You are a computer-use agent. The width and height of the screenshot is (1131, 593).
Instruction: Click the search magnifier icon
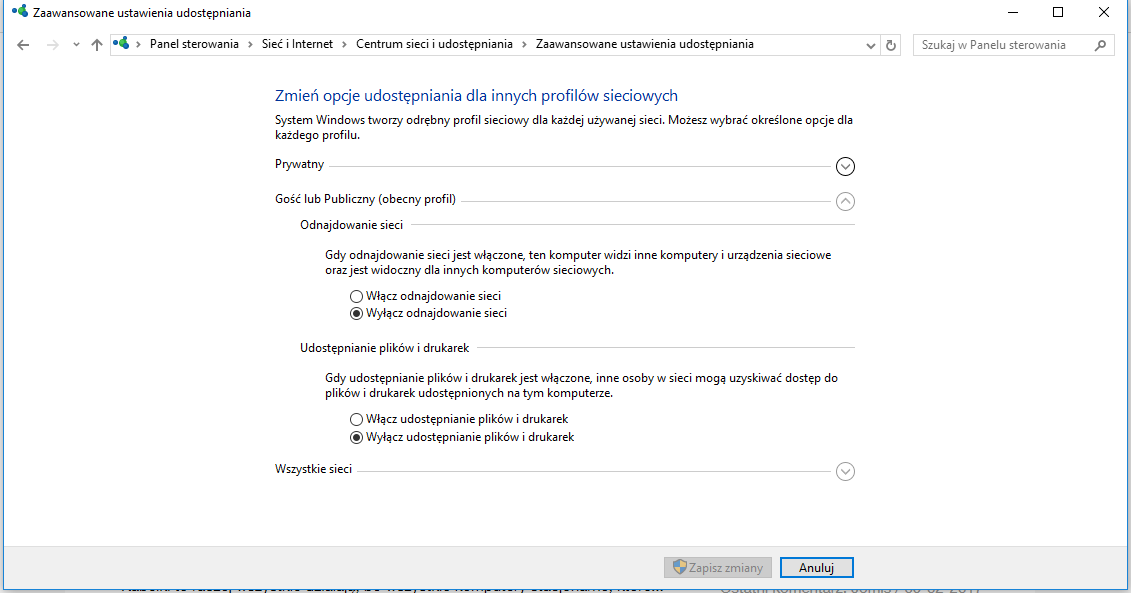pyautogui.click(x=1100, y=45)
